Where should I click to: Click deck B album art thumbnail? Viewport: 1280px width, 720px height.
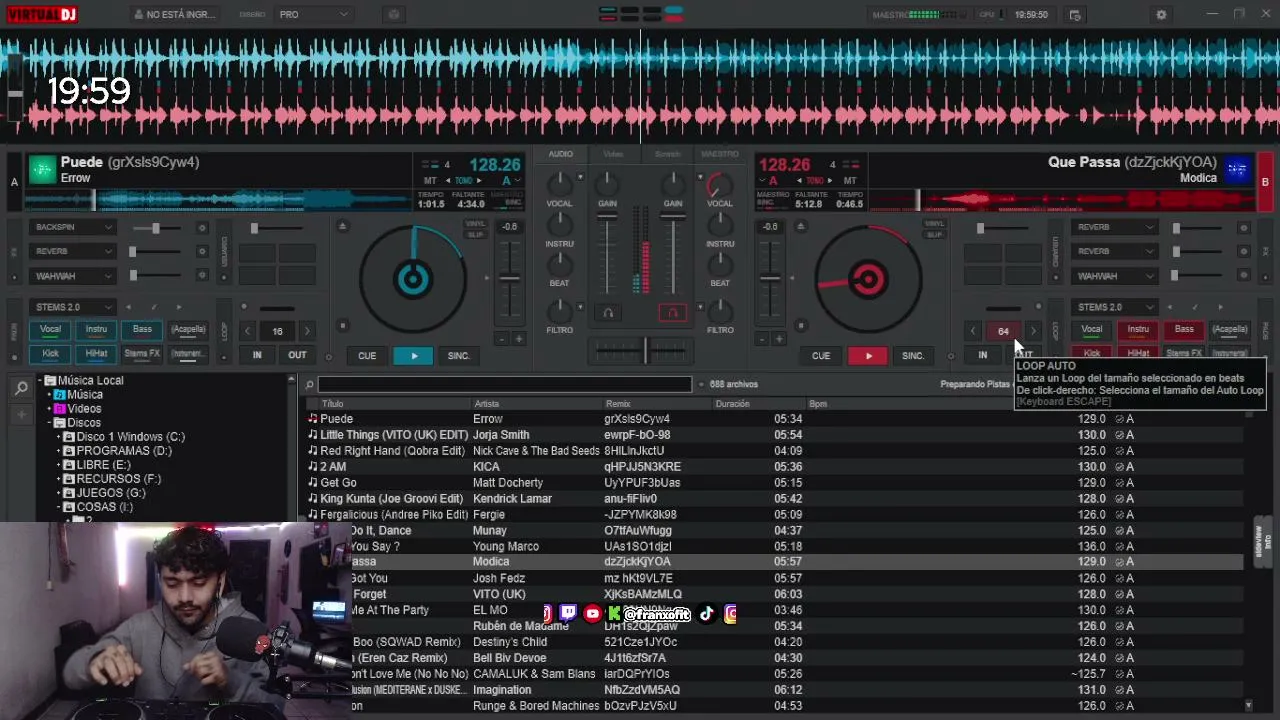click(1238, 170)
